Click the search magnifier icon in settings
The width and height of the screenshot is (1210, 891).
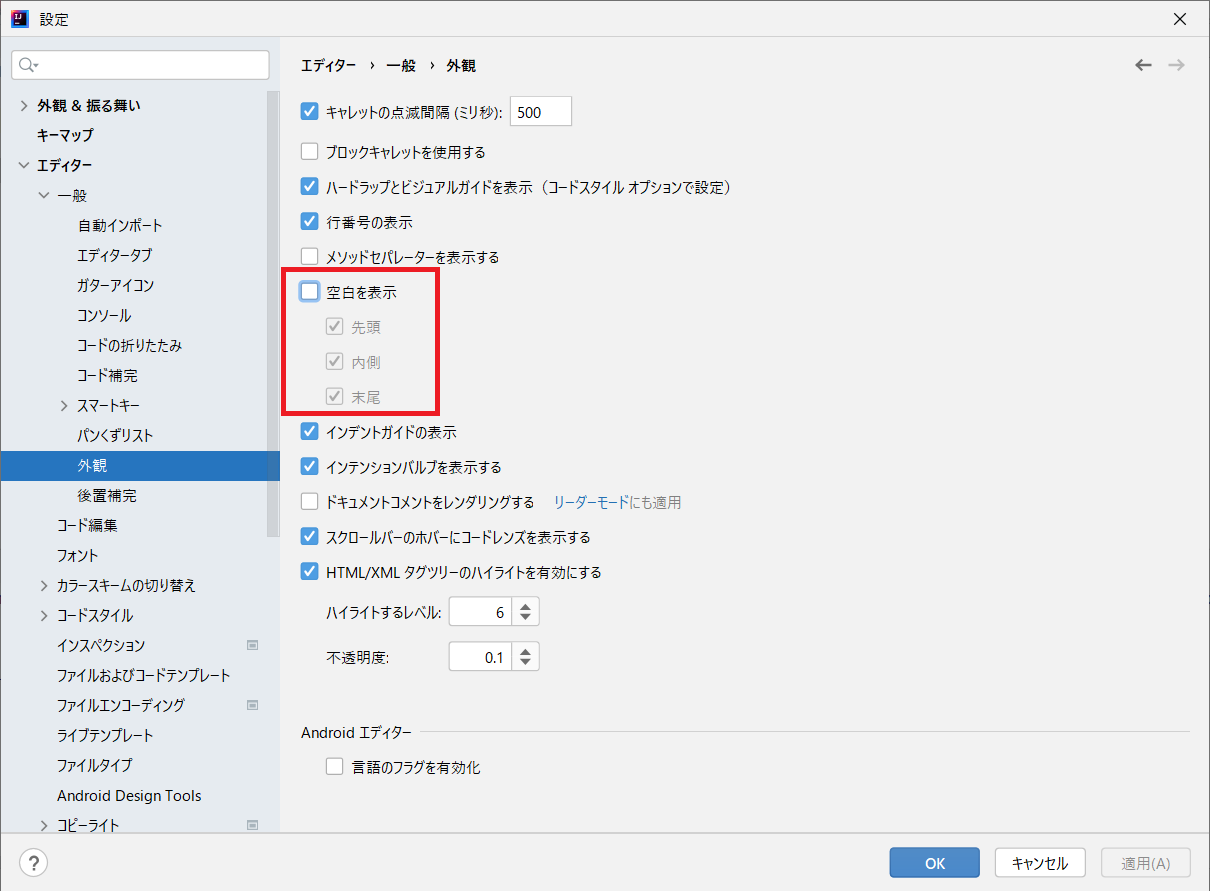[x=28, y=65]
